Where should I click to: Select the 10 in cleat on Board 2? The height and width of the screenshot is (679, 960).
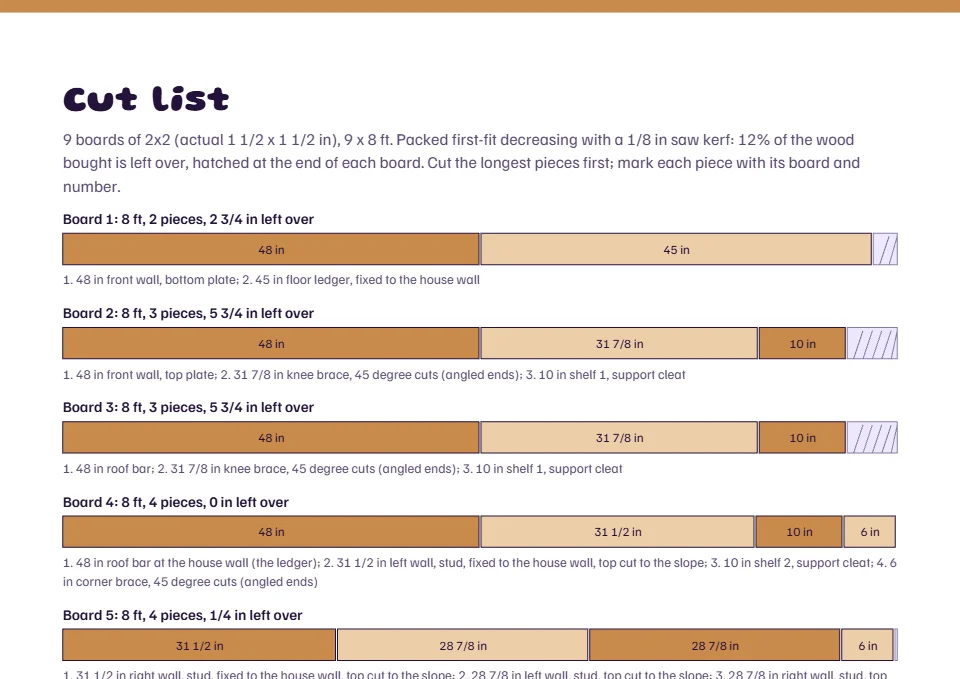(802, 343)
